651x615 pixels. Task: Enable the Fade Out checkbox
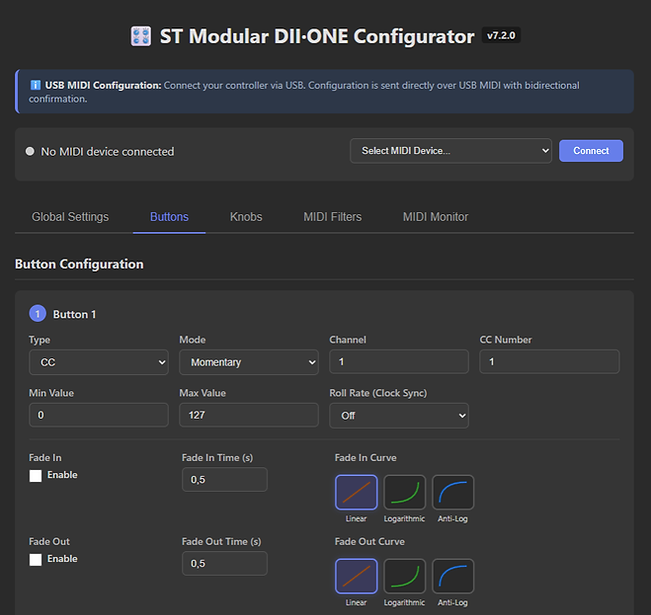point(36,559)
